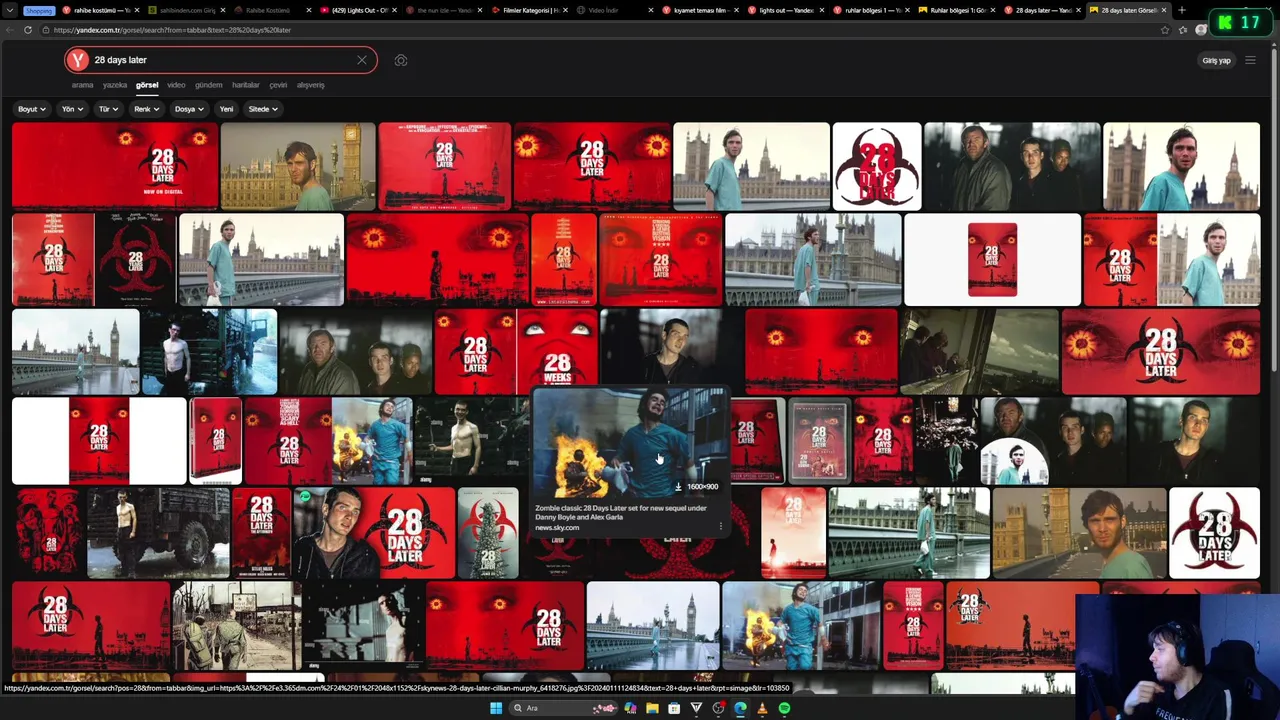Expand the Dosya file filter
Screen dimensions: 1280x720
click(189, 109)
